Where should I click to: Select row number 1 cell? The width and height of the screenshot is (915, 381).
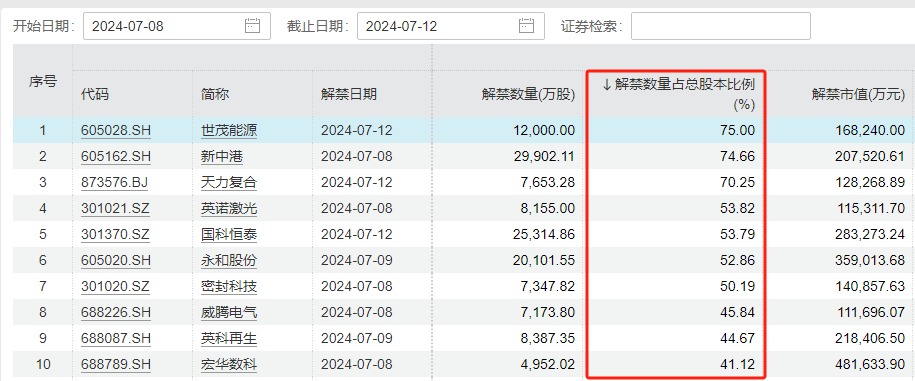43,131
